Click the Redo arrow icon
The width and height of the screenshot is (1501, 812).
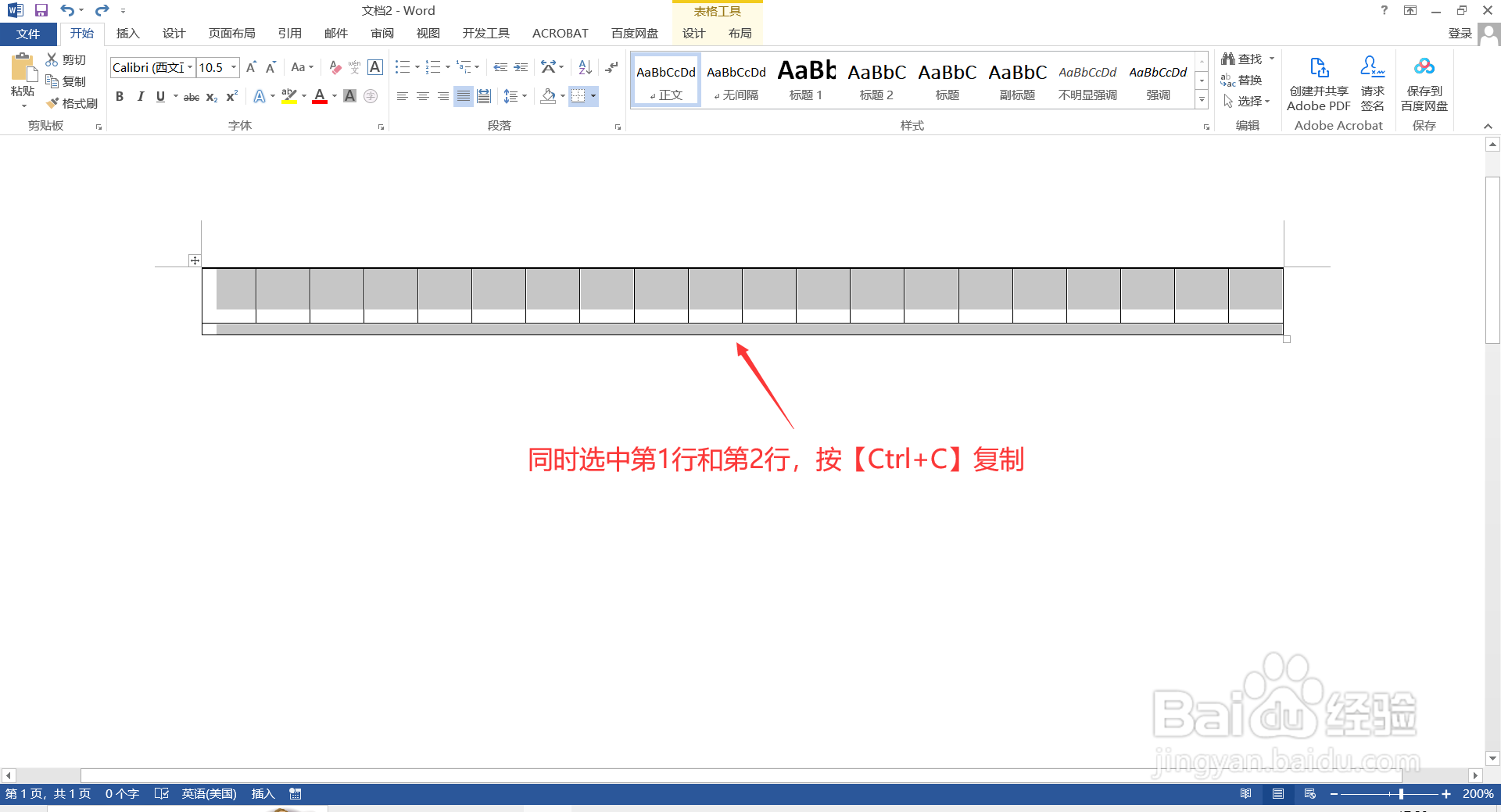[102, 10]
